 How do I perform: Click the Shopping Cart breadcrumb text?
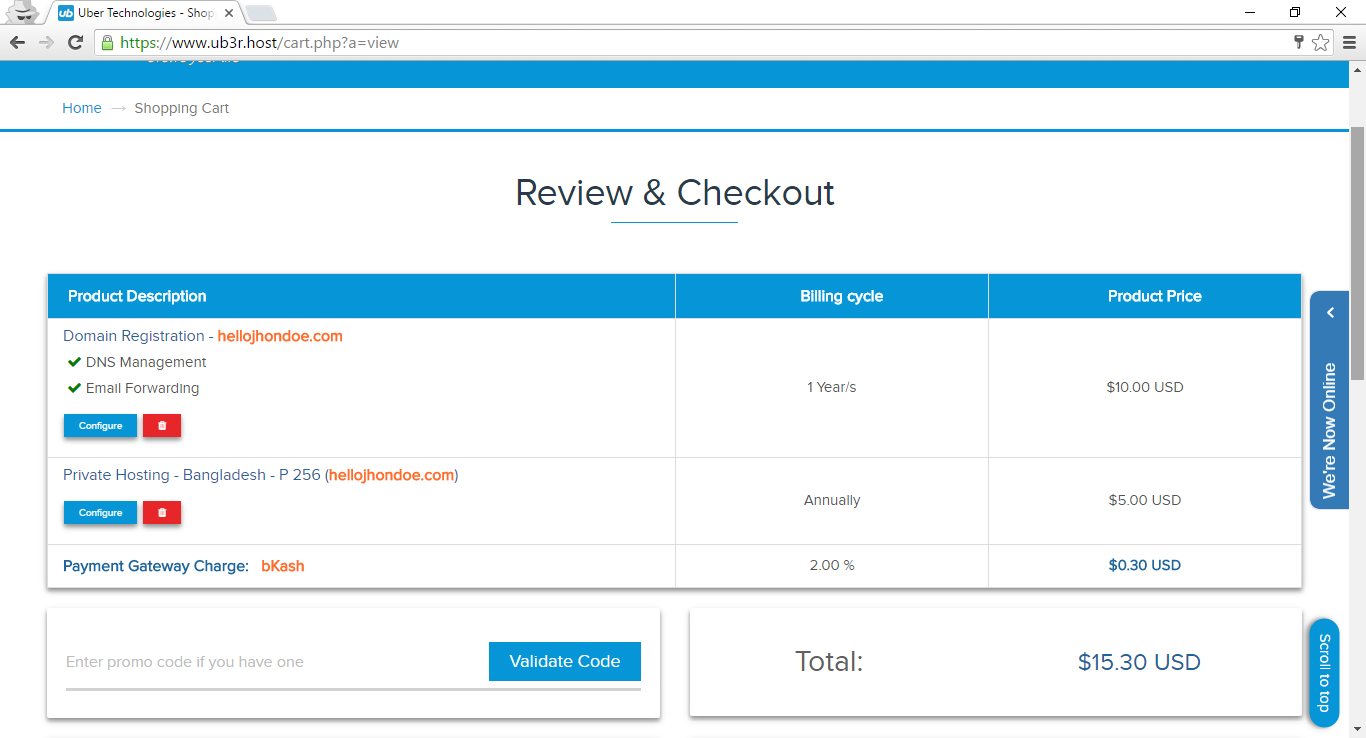click(182, 108)
